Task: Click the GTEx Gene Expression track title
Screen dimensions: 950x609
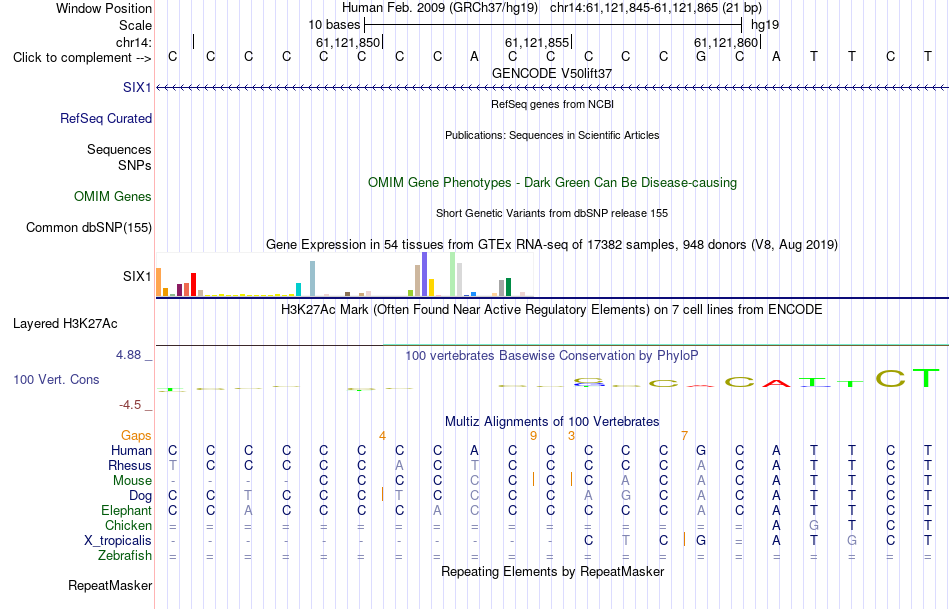Action: pyautogui.click(x=552, y=244)
